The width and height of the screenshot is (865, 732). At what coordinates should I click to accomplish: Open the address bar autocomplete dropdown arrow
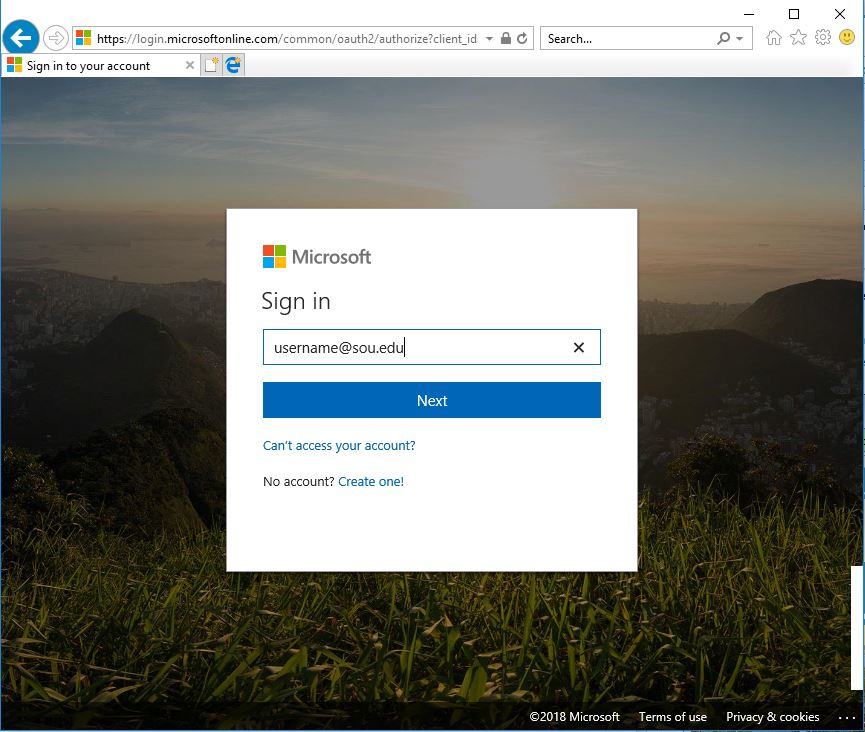click(489, 39)
